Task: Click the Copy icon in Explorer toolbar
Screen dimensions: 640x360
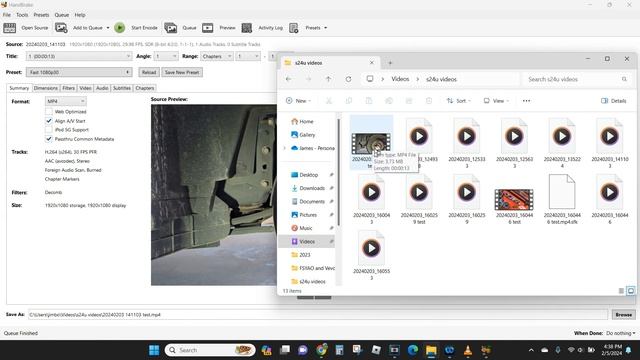Action: point(349,101)
